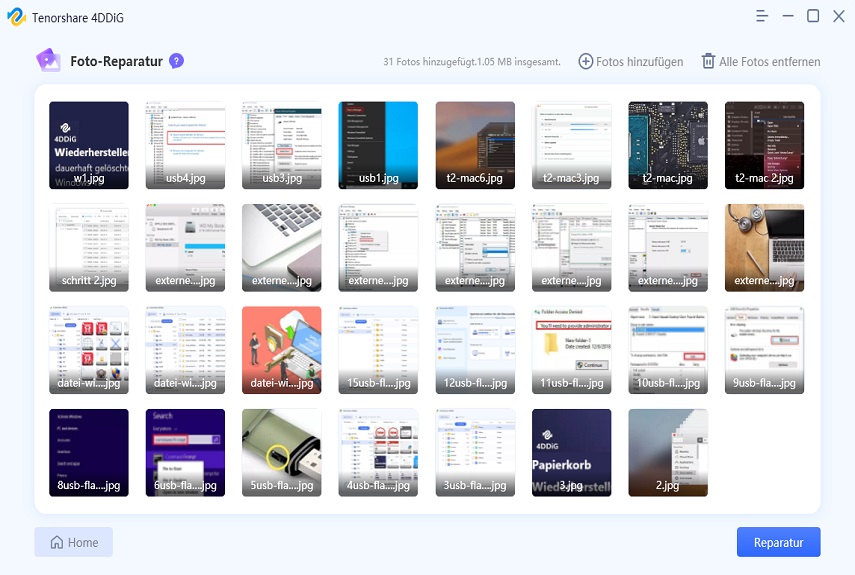Select the 3.jpg Papierkorb thumbnail
Viewport: 855px width, 575px height.
point(571,452)
